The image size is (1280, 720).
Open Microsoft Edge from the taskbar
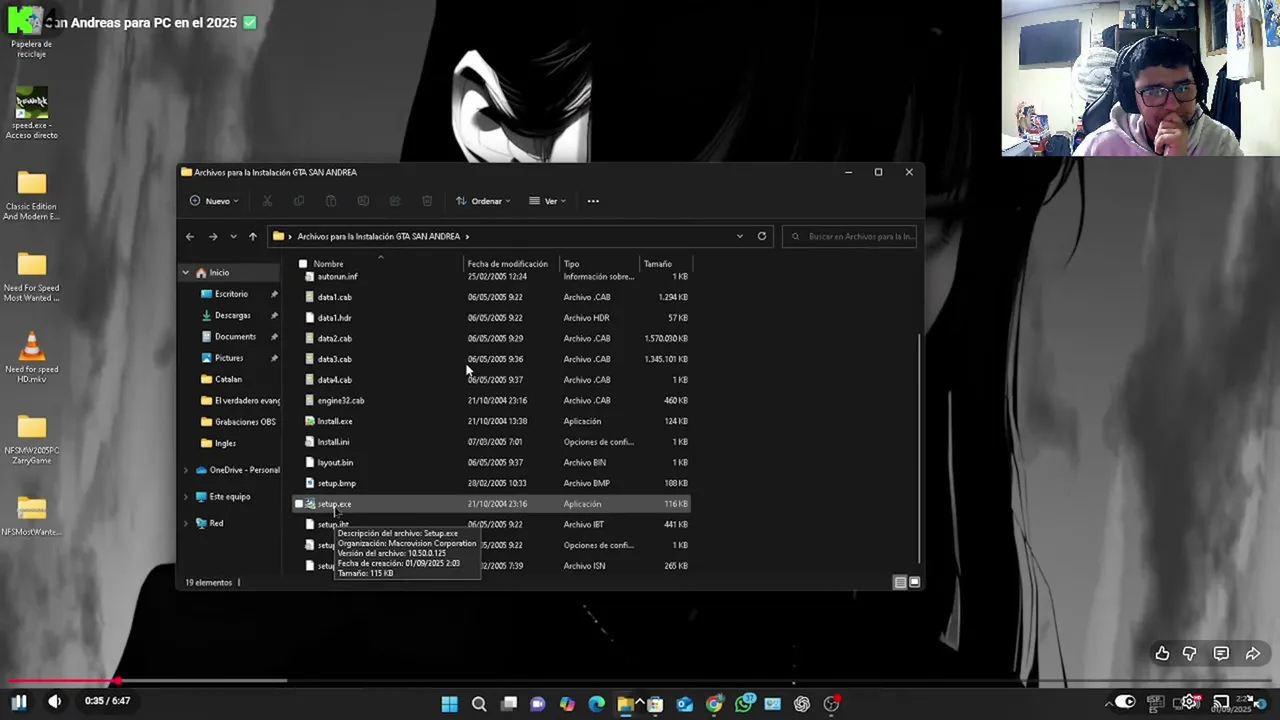click(x=597, y=704)
